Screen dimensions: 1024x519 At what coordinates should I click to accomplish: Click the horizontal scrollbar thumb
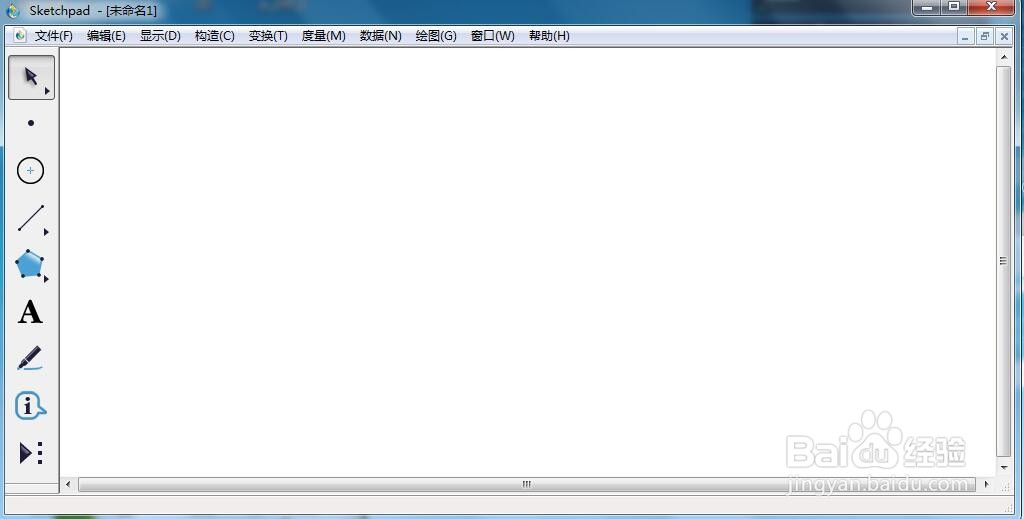pos(527,484)
